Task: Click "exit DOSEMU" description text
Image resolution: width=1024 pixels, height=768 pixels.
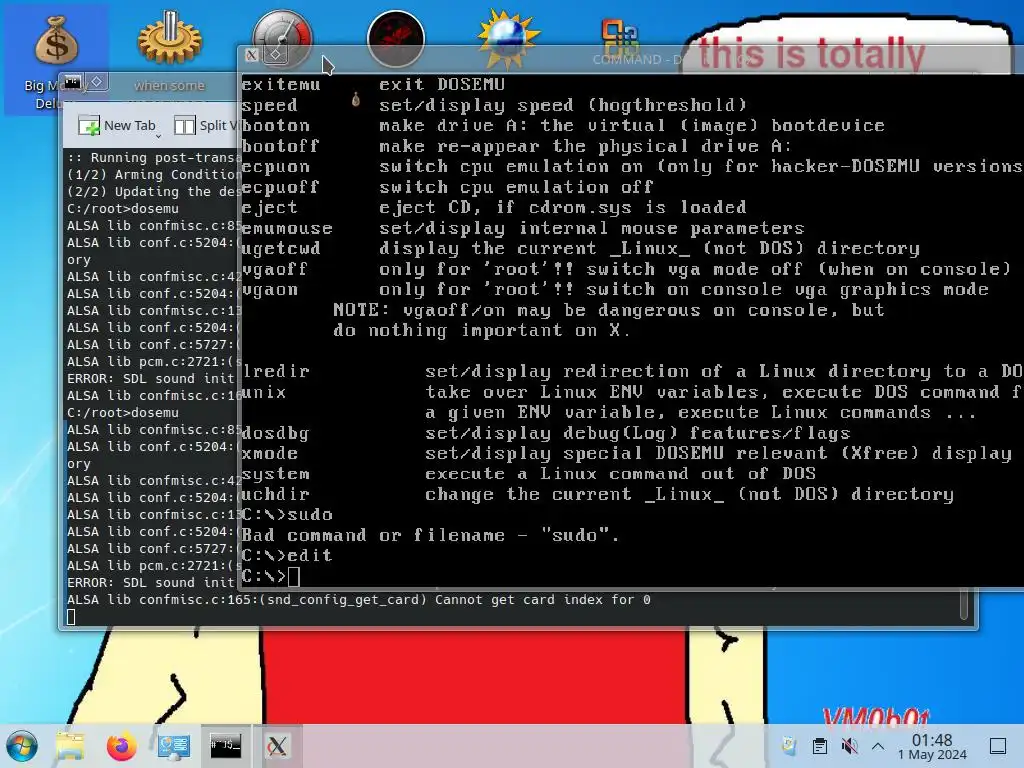Action: coord(442,84)
